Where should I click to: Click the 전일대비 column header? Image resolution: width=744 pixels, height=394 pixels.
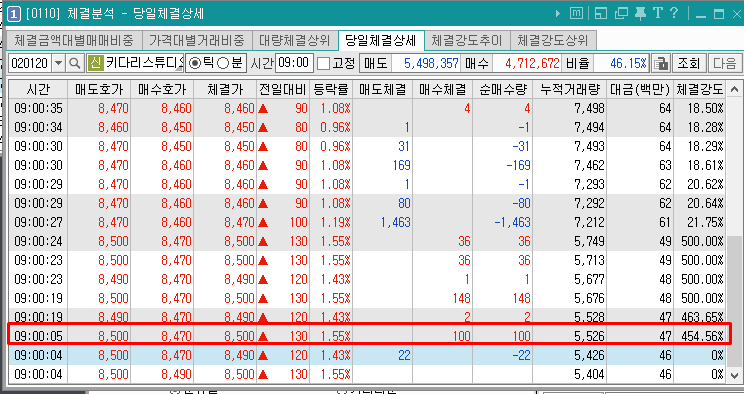(x=283, y=89)
